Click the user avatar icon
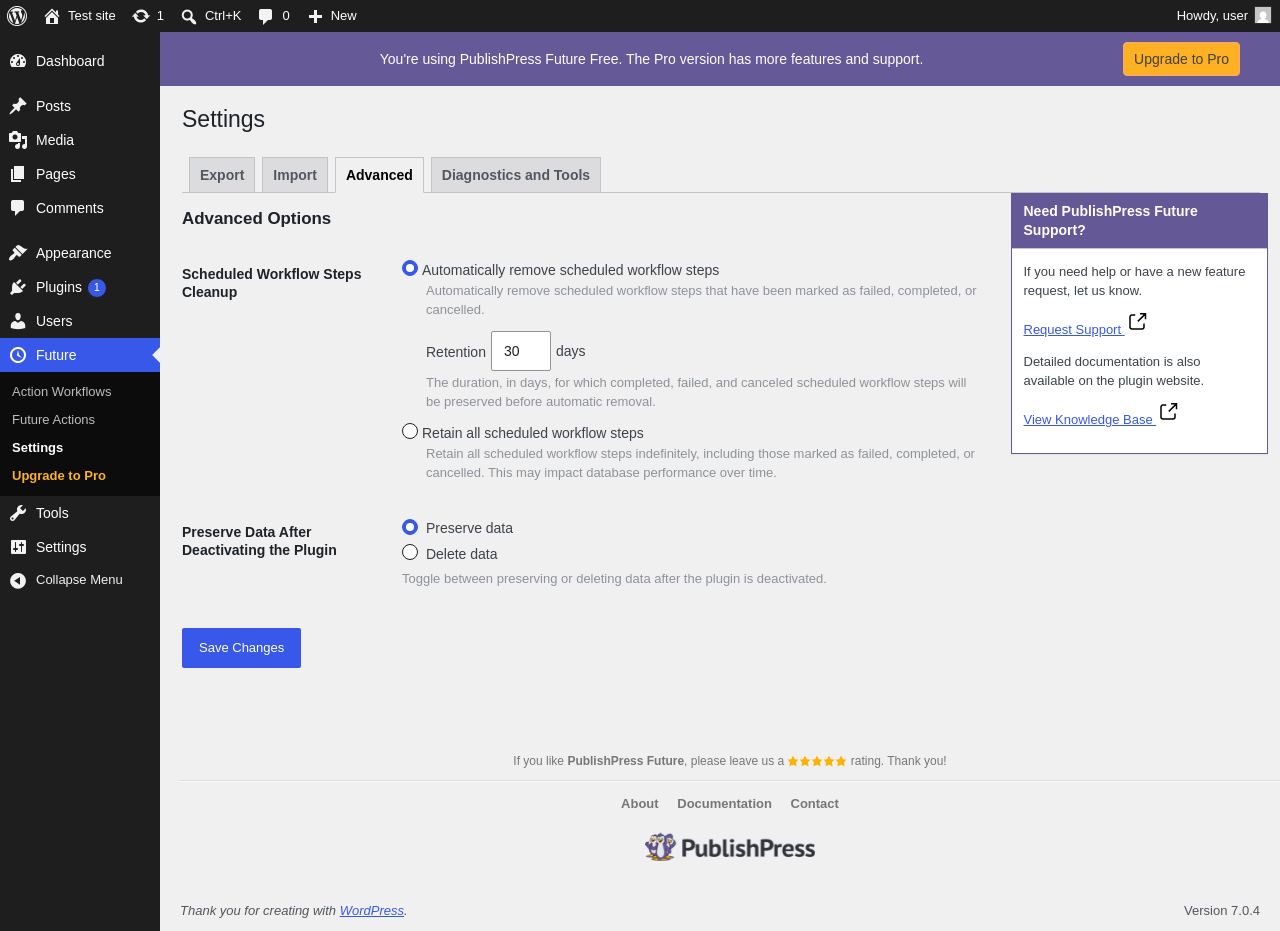This screenshot has width=1280, height=931. coord(1263,15)
